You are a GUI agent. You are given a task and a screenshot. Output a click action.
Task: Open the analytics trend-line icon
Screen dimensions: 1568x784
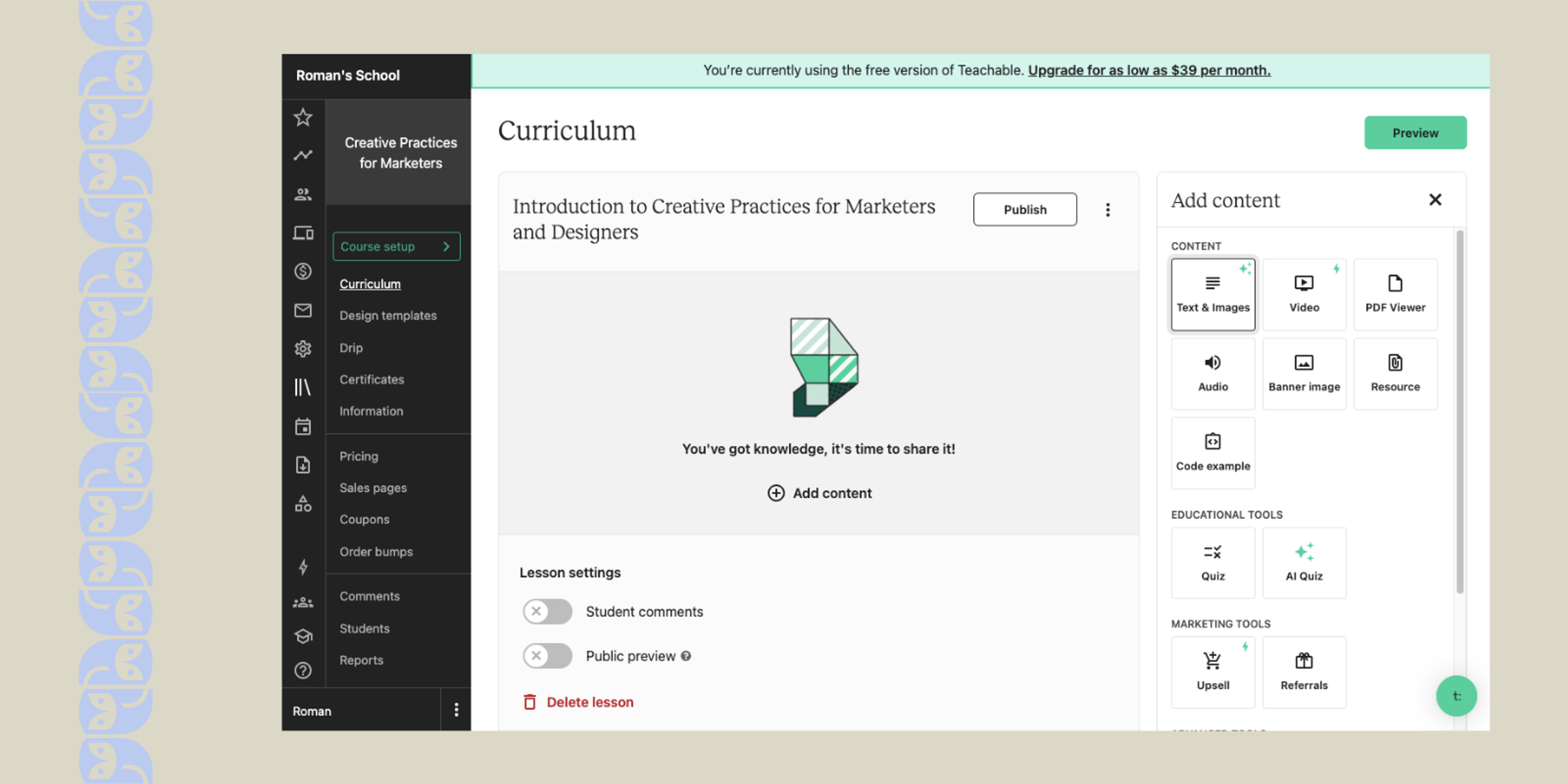point(303,155)
